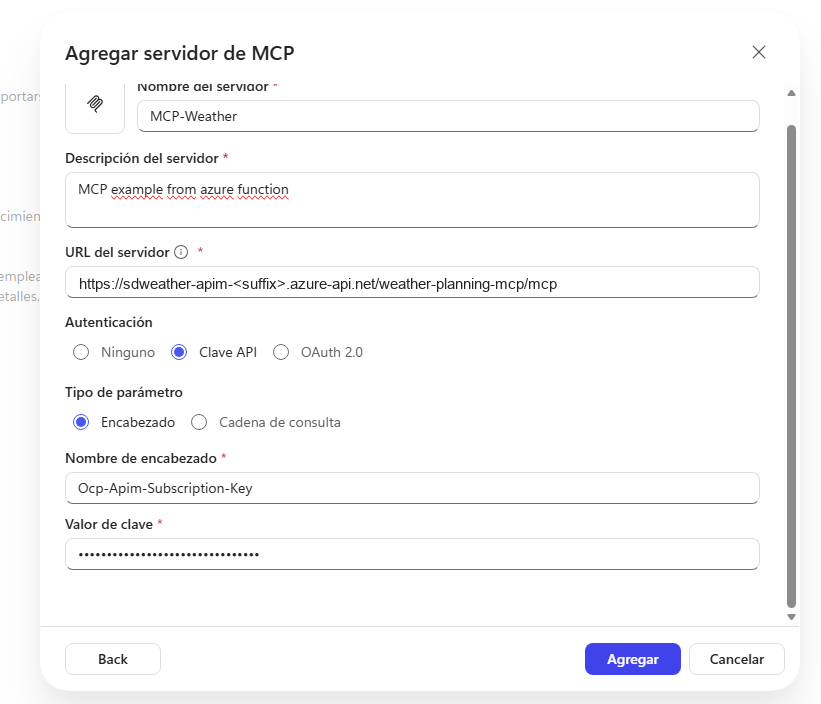Edit the Descripción del servidor text area
The width and height of the screenshot is (821, 704).
pos(412,200)
